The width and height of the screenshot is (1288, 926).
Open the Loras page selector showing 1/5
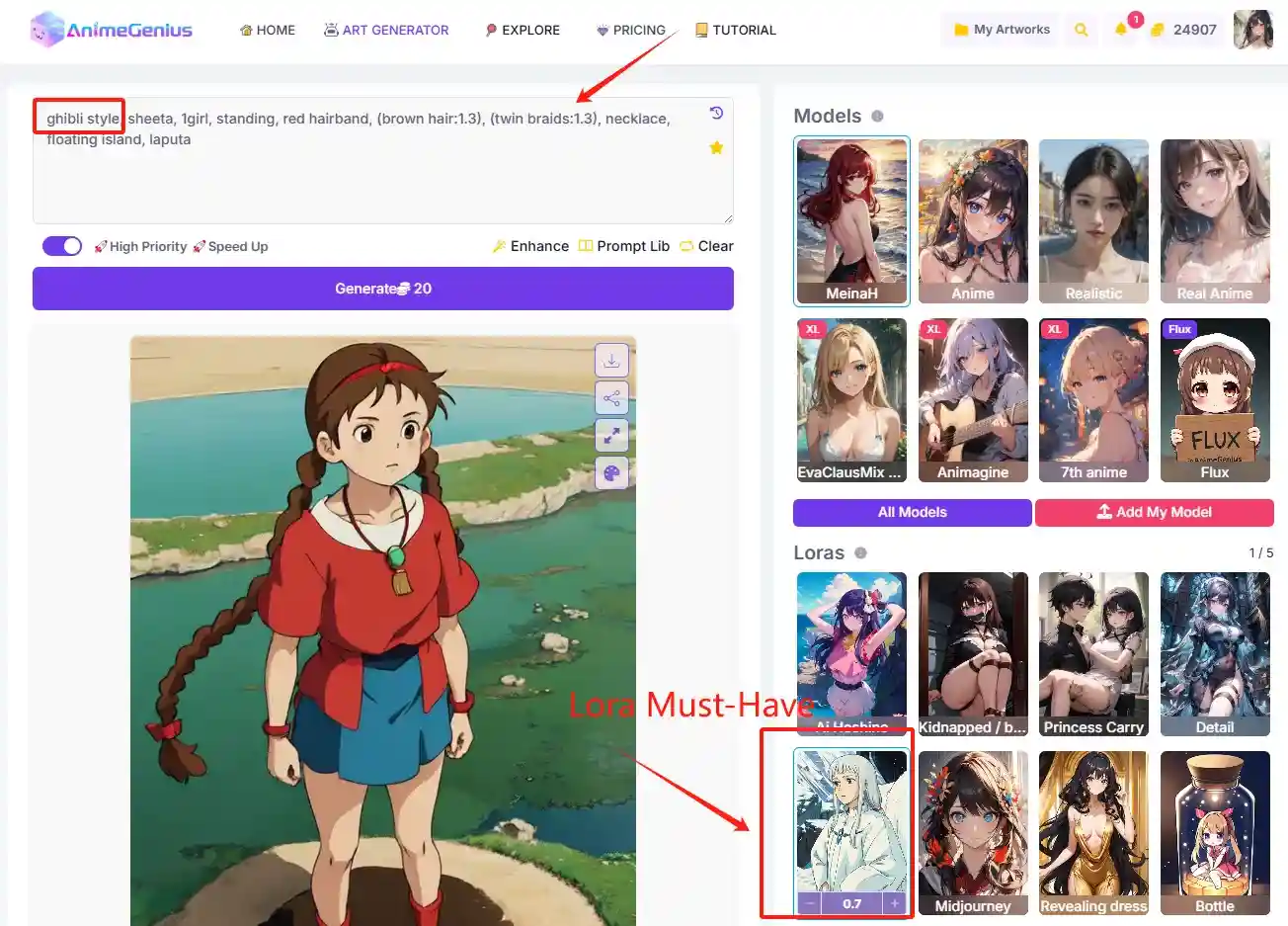point(1260,552)
